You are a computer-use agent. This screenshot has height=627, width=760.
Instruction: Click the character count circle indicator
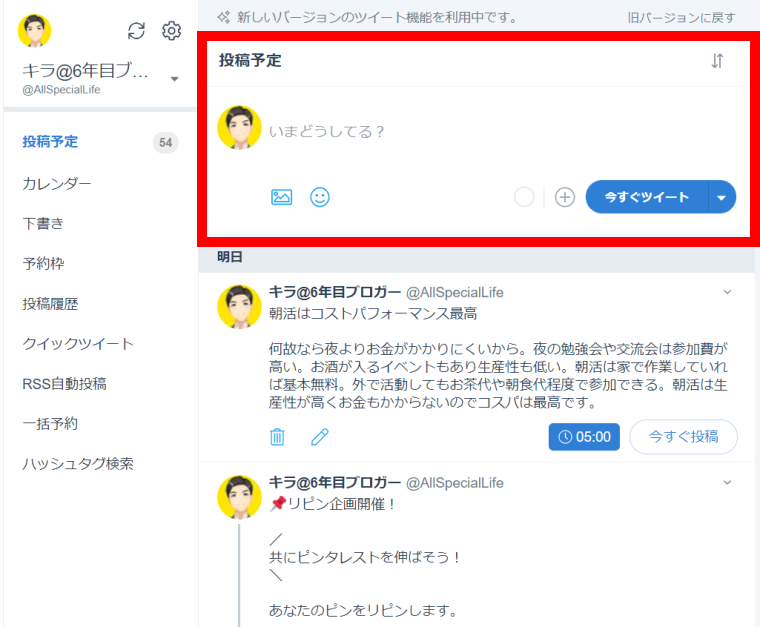[x=524, y=197]
